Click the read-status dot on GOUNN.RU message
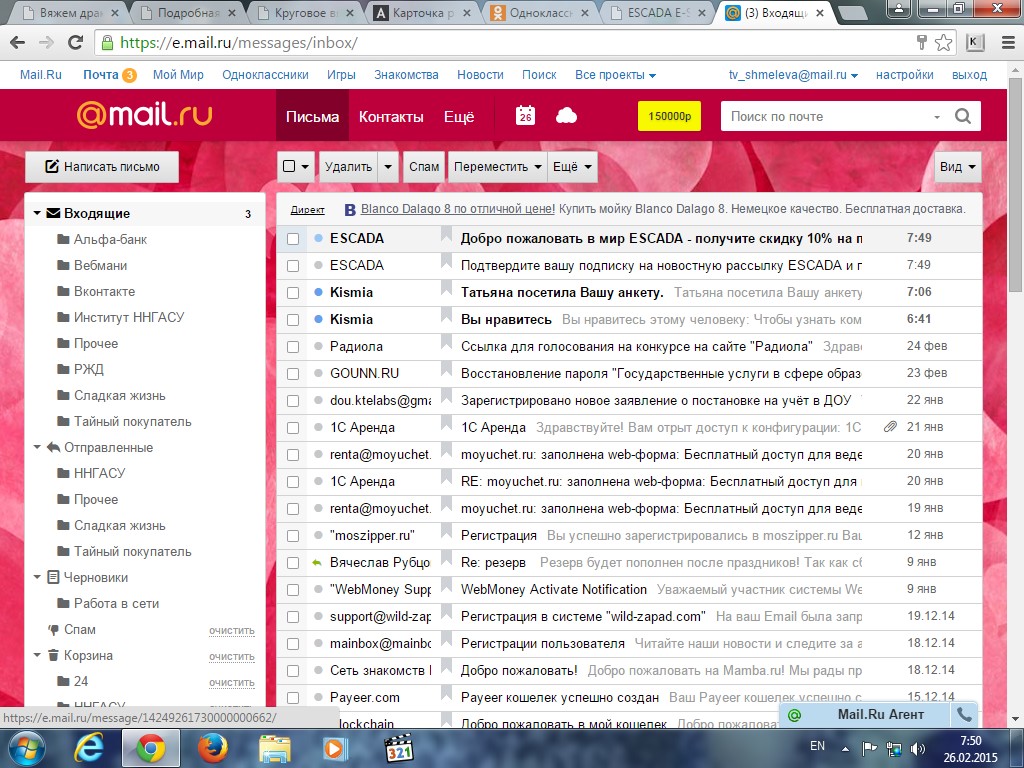1024x768 pixels. click(x=318, y=374)
